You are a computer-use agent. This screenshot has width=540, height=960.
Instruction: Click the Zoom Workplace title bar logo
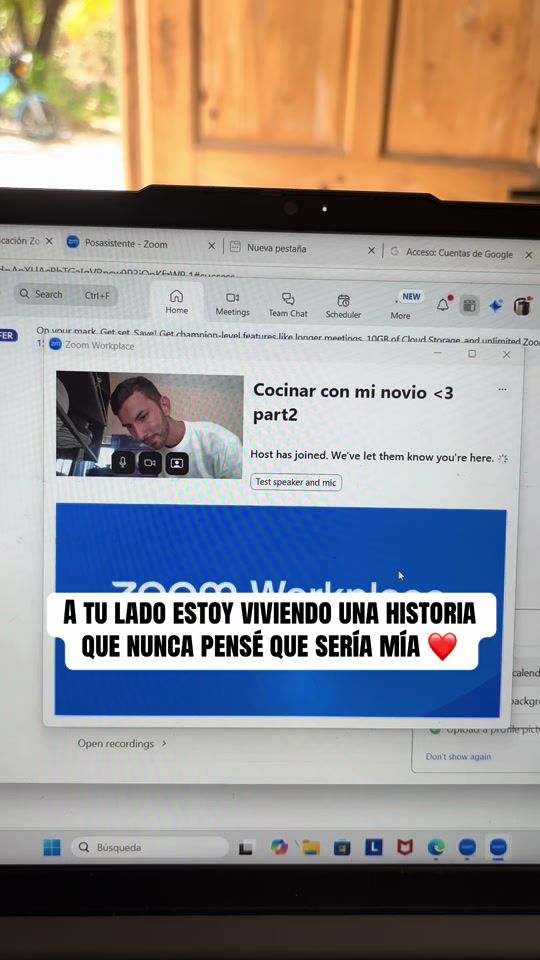pyautogui.click(x=55, y=344)
